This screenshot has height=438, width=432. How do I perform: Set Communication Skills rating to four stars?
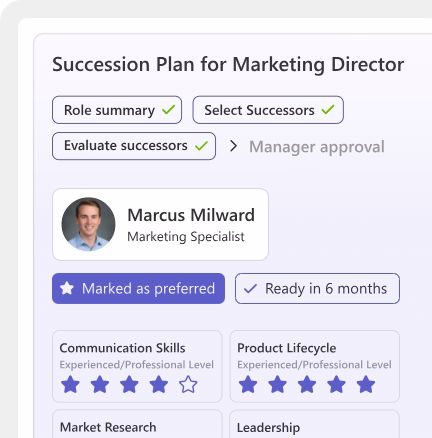pos(159,384)
